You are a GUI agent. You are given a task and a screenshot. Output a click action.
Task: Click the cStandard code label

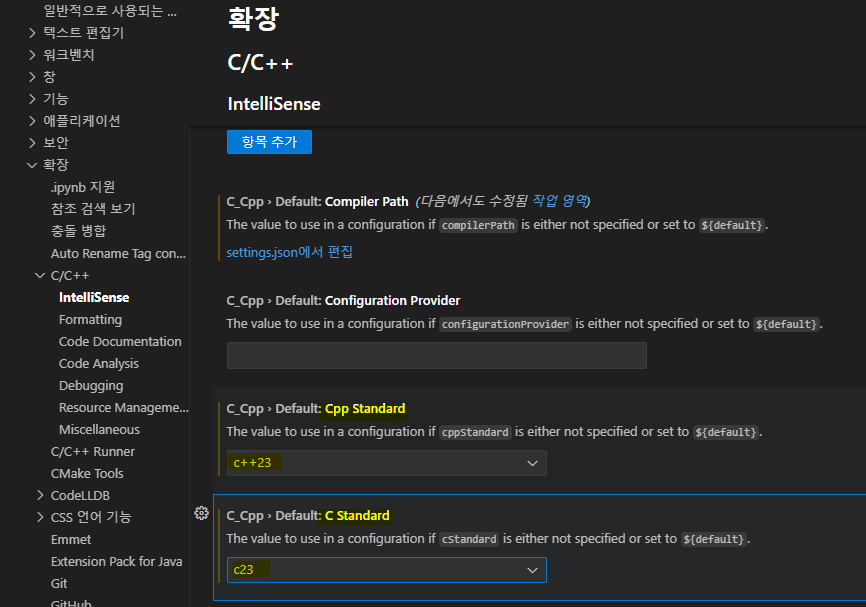[469, 539]
